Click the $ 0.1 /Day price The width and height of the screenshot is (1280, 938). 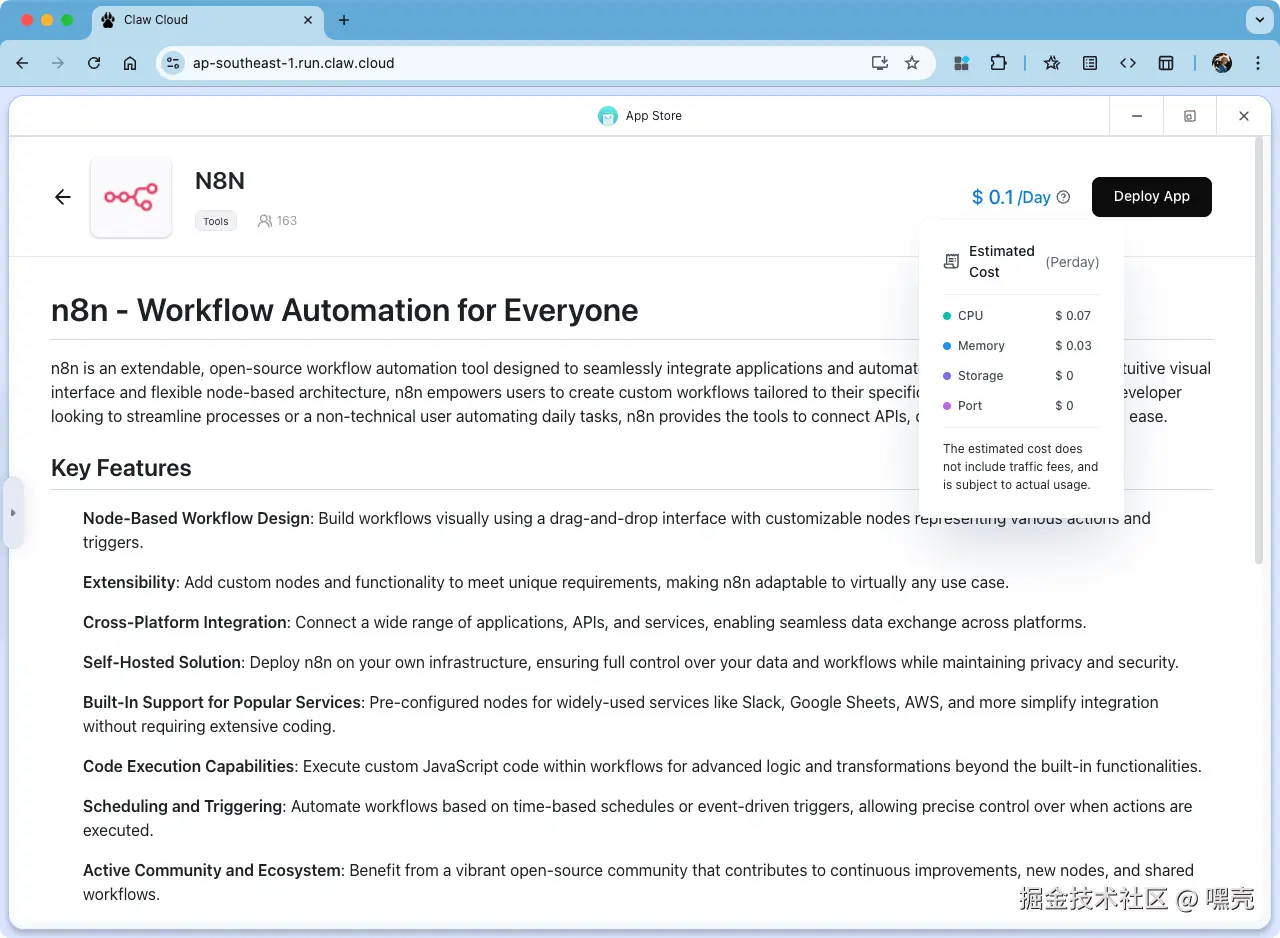(1011, 197)
